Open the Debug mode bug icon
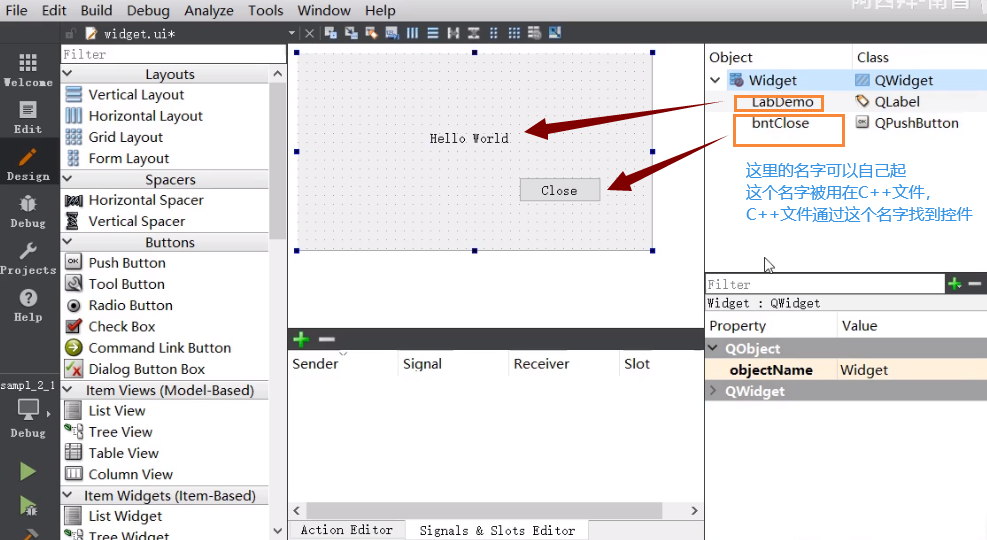The height and width of the screenshot is (540, 987). click(x=27, y=210)
